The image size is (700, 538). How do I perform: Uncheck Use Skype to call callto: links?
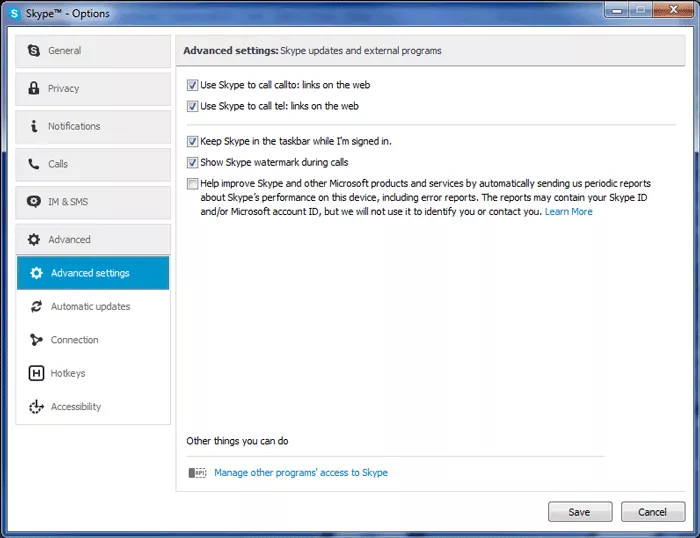click(192, 85)
